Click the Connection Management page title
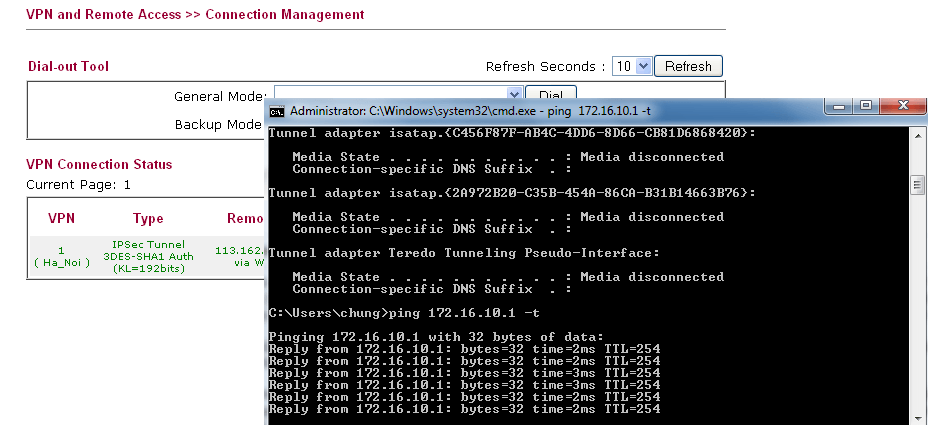Screen dimensions: 928x426 [x=195, y=14]
